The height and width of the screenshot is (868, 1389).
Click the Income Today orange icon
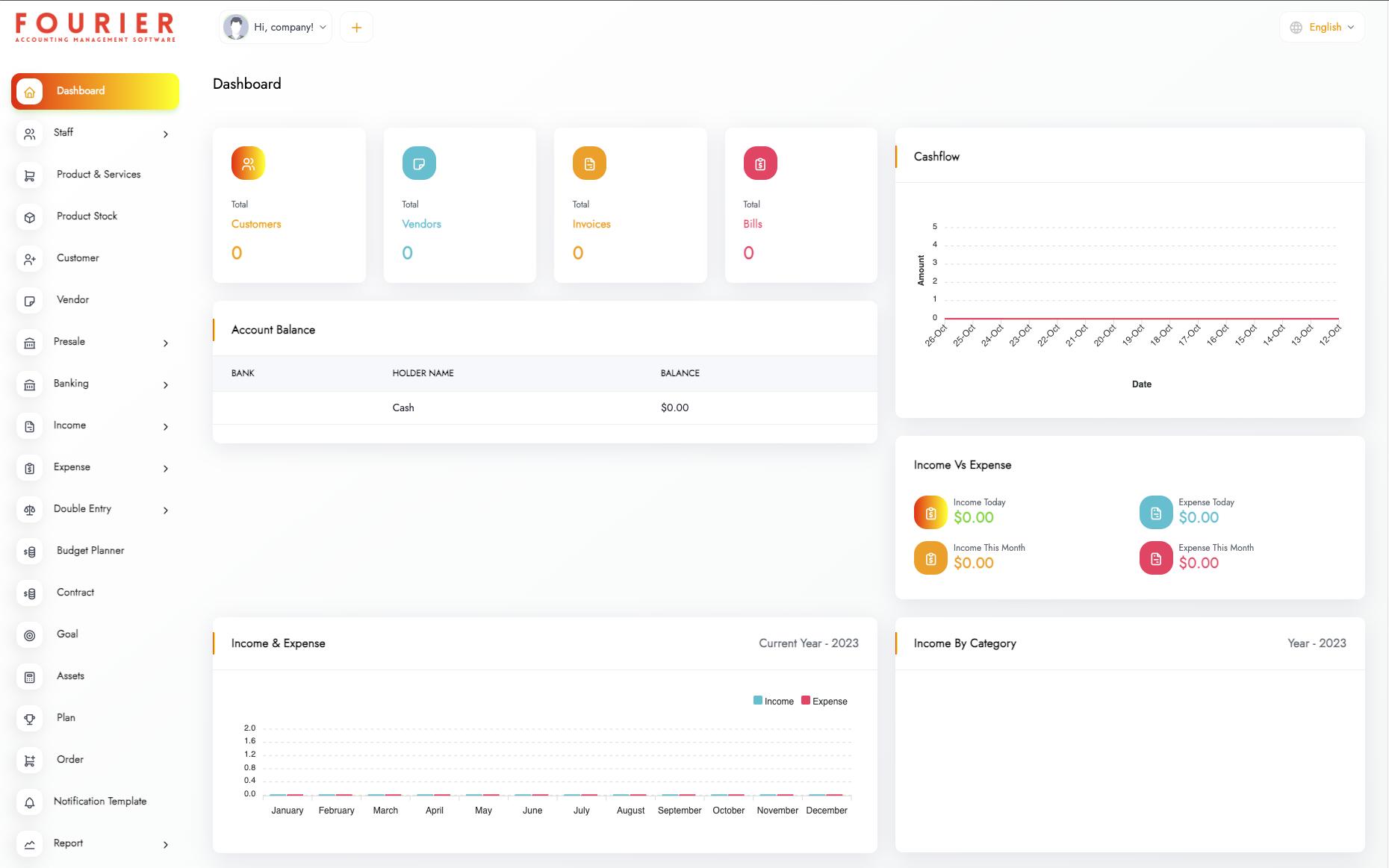click(930, 512)
